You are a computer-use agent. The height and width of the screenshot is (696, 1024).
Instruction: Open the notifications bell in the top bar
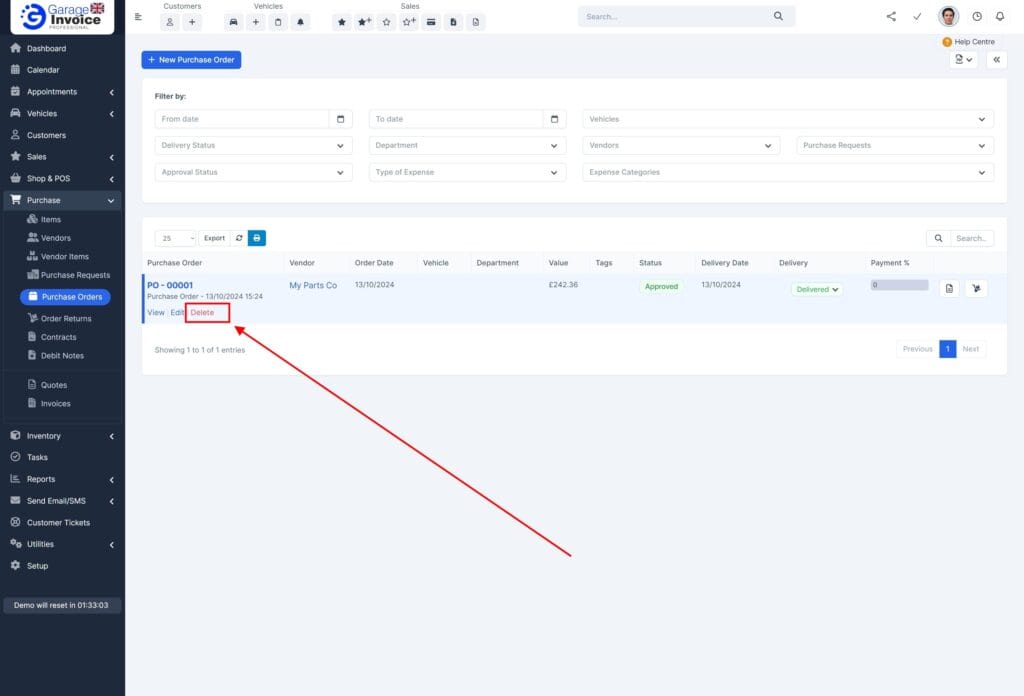(1000, 15)
